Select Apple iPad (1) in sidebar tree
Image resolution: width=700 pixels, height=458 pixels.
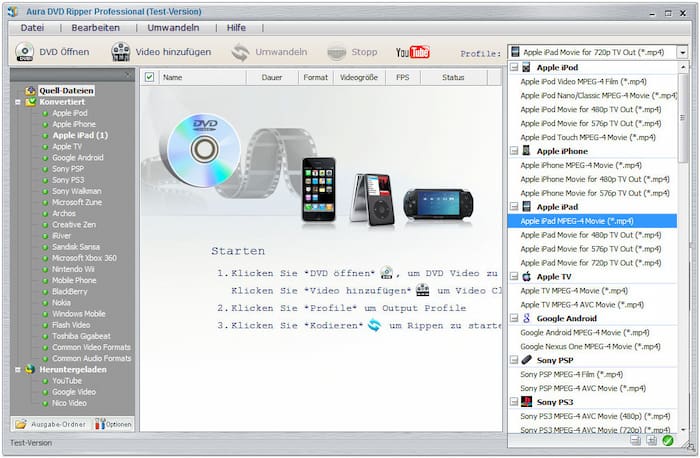pyautogui.click(x=80, y=135)
